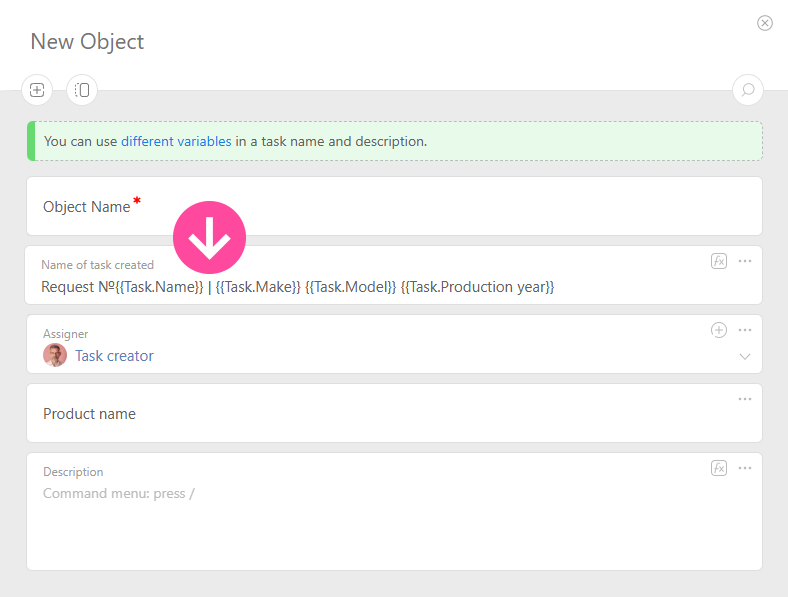Image resolution: width=788 pixels, height=597 pixels.
Task: Click the add block plus icon
Action: coord(37,91)
